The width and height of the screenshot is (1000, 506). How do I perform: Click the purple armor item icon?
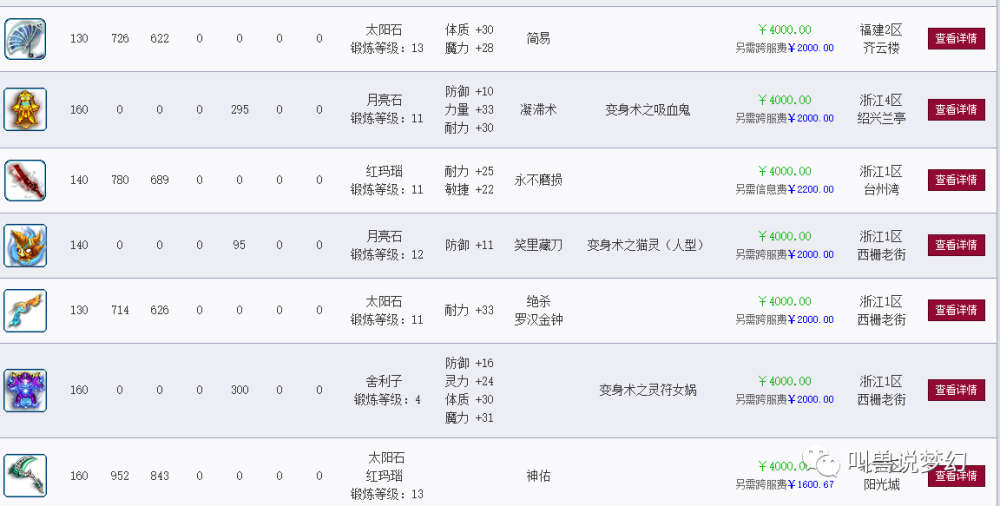point(25,390)
